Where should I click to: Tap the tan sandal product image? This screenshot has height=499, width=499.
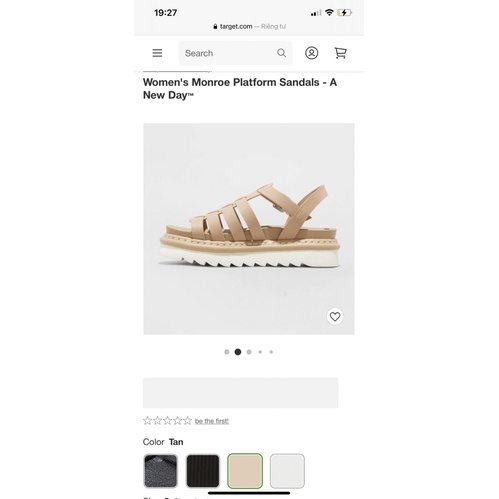249,229
